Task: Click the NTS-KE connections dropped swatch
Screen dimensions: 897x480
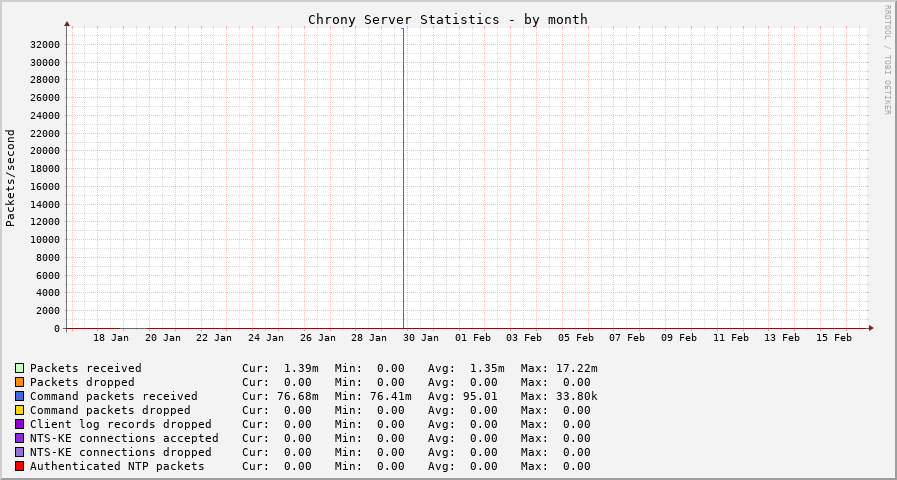Action: (x=19, y=453)
